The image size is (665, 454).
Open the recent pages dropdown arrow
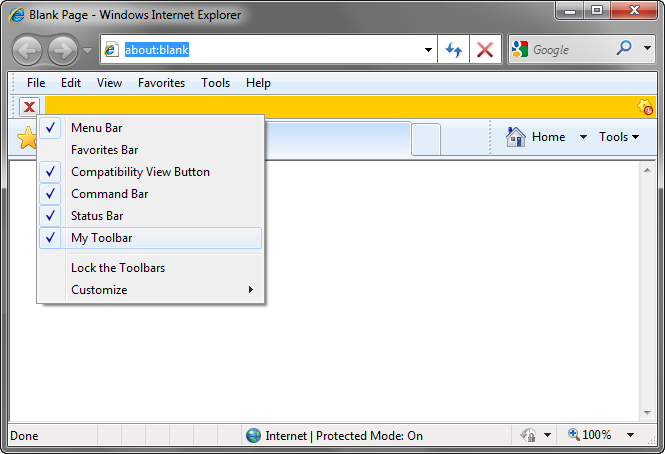tap(87, 50)
